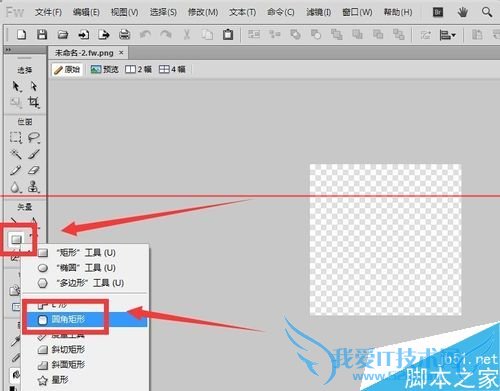
Task: Open the 选择(S) menu
Action: [163, 12]
